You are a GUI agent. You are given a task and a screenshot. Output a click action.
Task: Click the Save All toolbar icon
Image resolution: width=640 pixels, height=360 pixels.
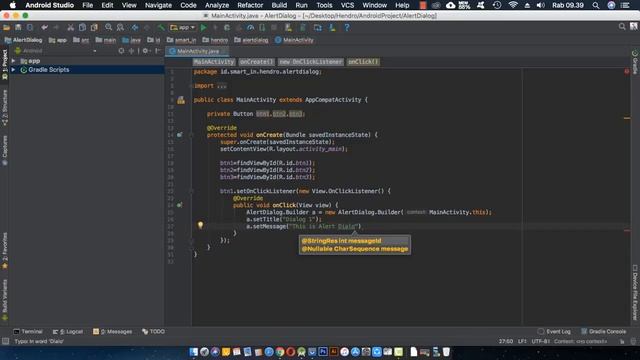pos(18,27)
